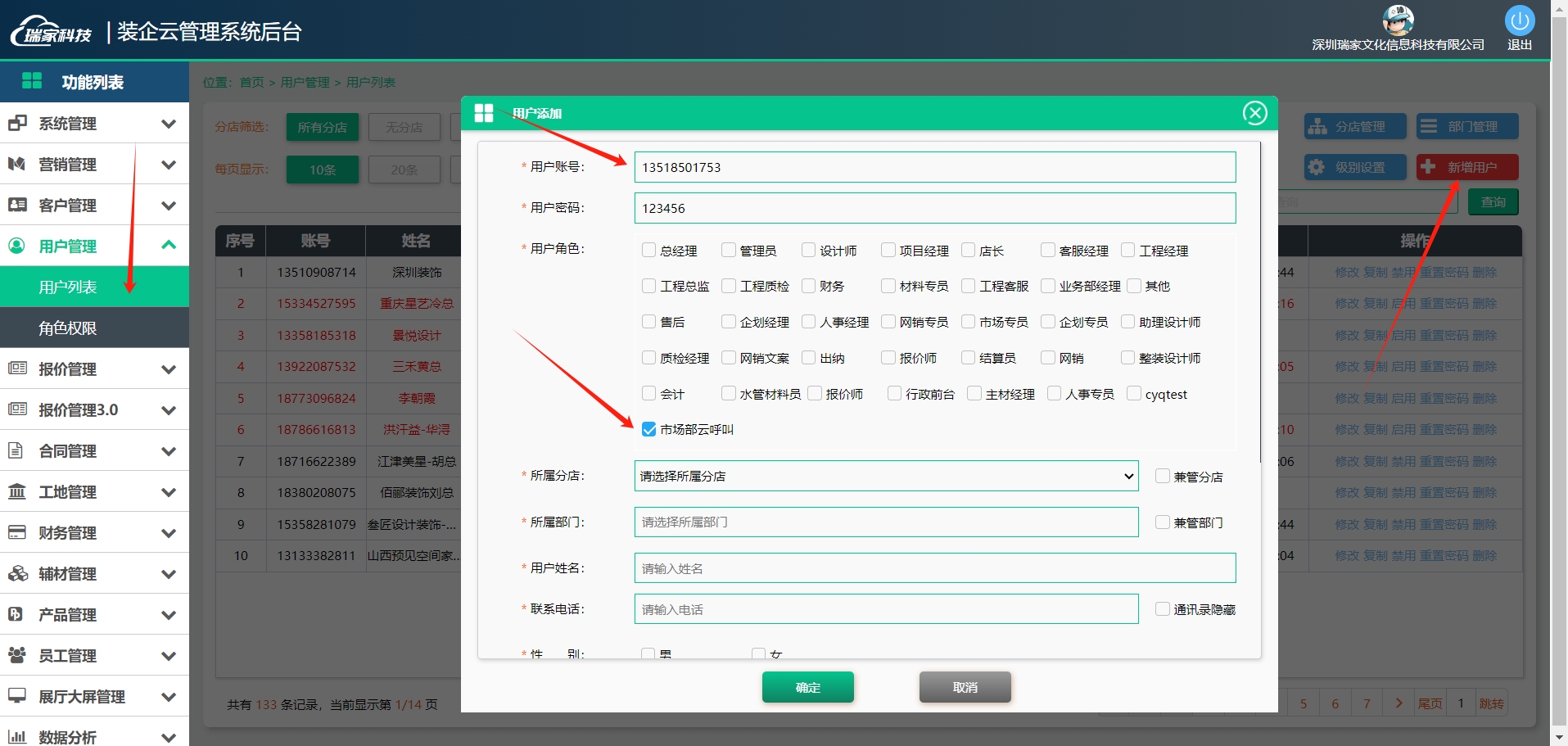This screenshot has height=746, width=1568.
Task: Uncheck the 市场部云呼叫 role checkbox
Action: 649,429
